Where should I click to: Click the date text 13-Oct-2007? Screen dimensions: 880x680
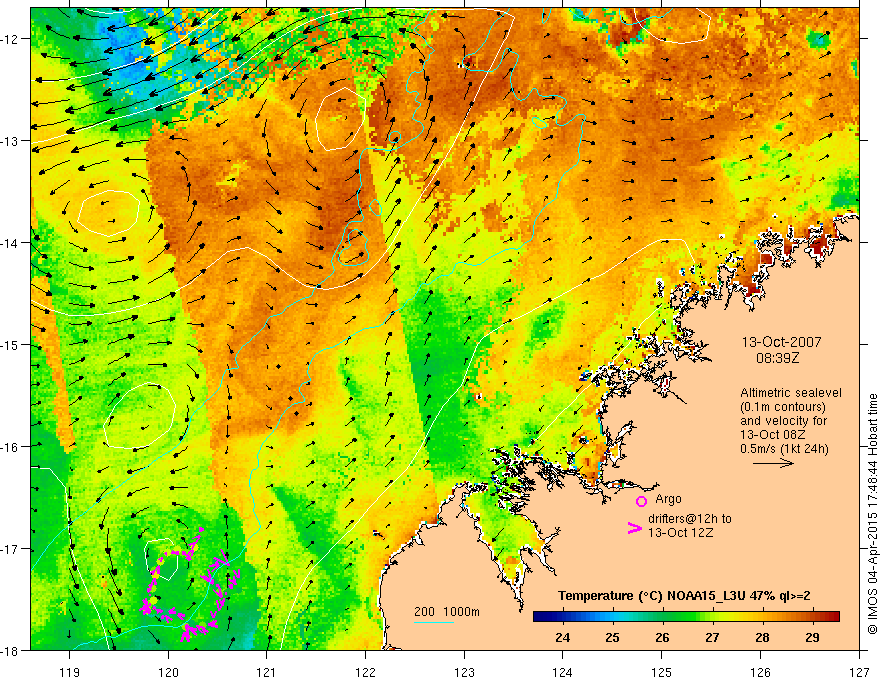tap(781, 342)
